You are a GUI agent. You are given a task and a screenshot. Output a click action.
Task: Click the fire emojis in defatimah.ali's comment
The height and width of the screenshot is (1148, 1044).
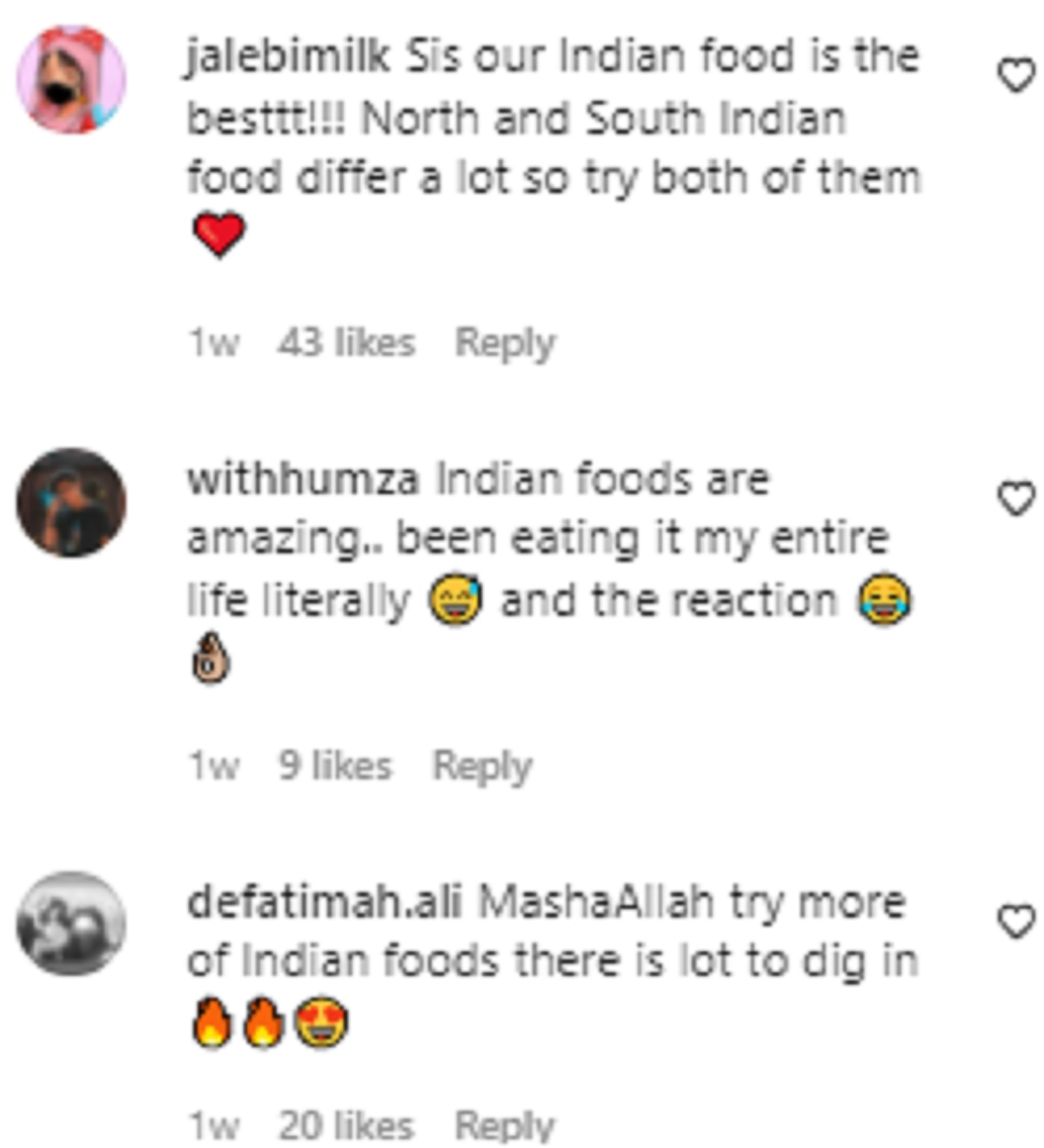click(238, 1023)
